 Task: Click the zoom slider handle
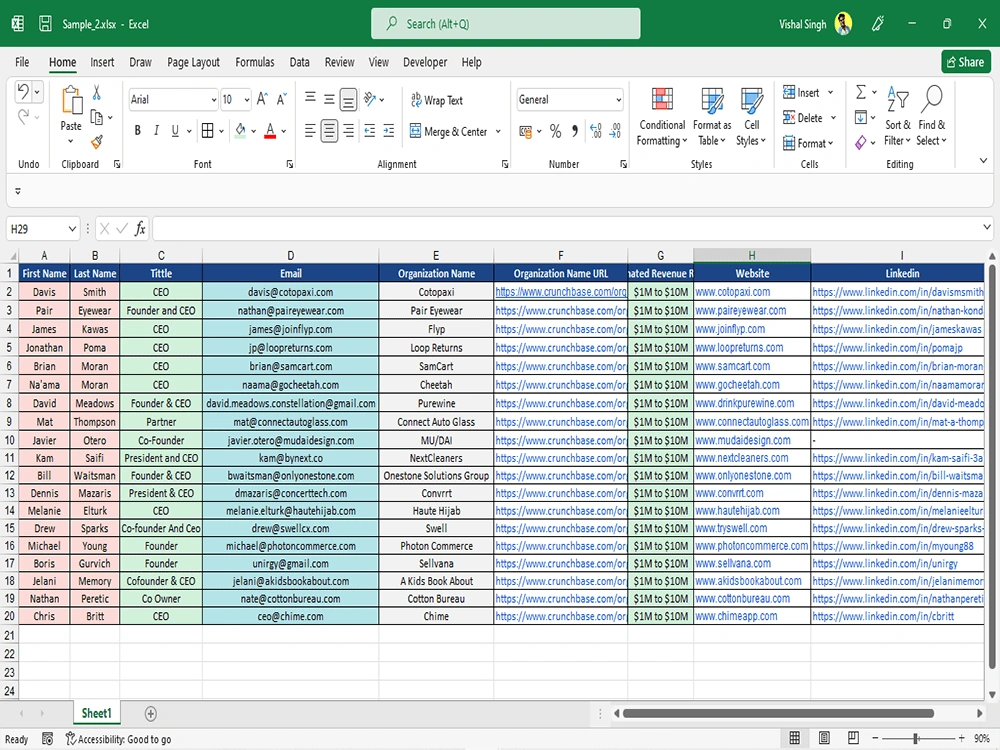pyautogui.click(x=916, y=739)
